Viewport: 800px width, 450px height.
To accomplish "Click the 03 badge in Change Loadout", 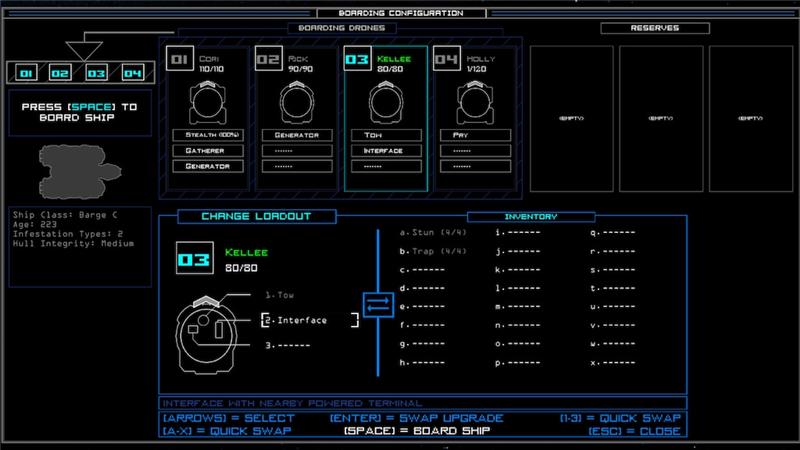I will [x=194, y=259].
